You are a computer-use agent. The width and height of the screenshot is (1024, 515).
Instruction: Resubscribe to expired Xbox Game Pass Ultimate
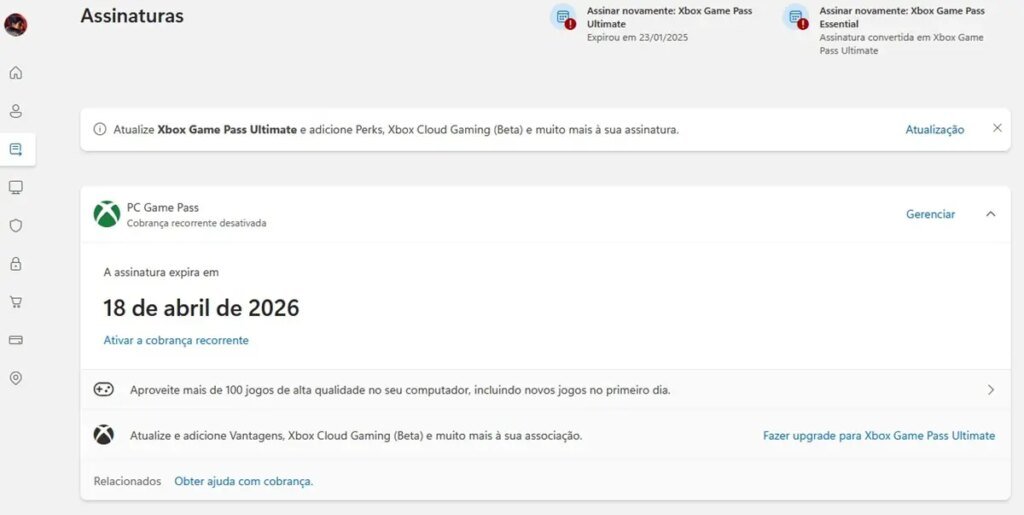669,17
